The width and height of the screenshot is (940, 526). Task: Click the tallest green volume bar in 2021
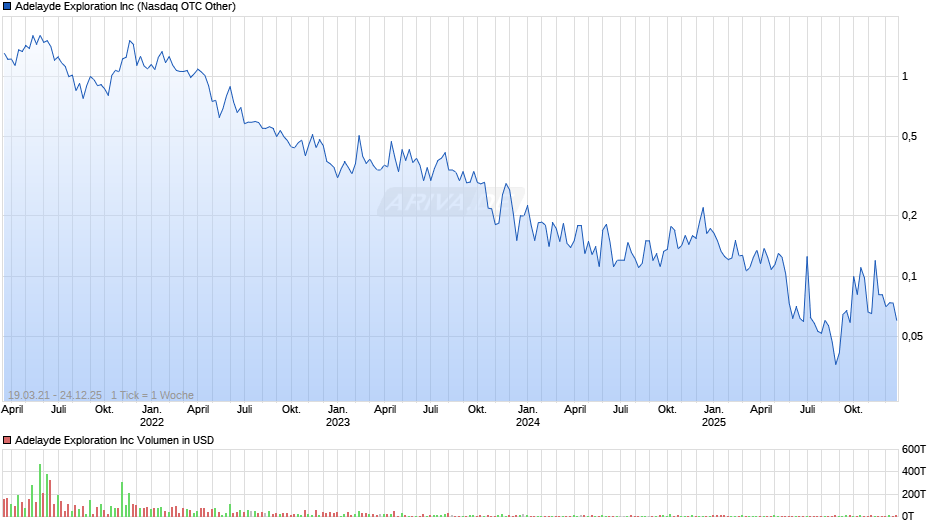tap(40, 490)
